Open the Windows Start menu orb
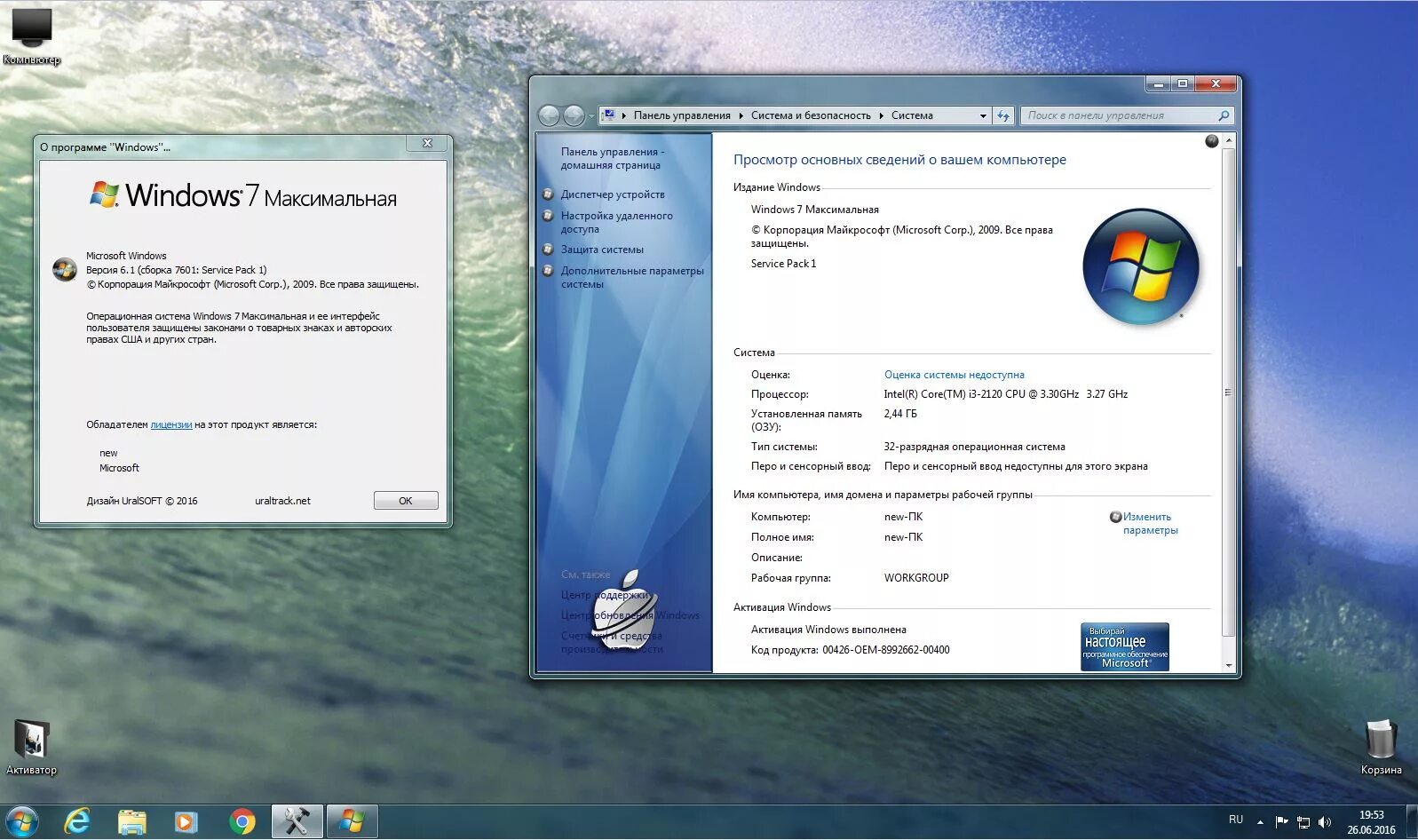Viewport: 1418px width, 840px height. point(21,822)
